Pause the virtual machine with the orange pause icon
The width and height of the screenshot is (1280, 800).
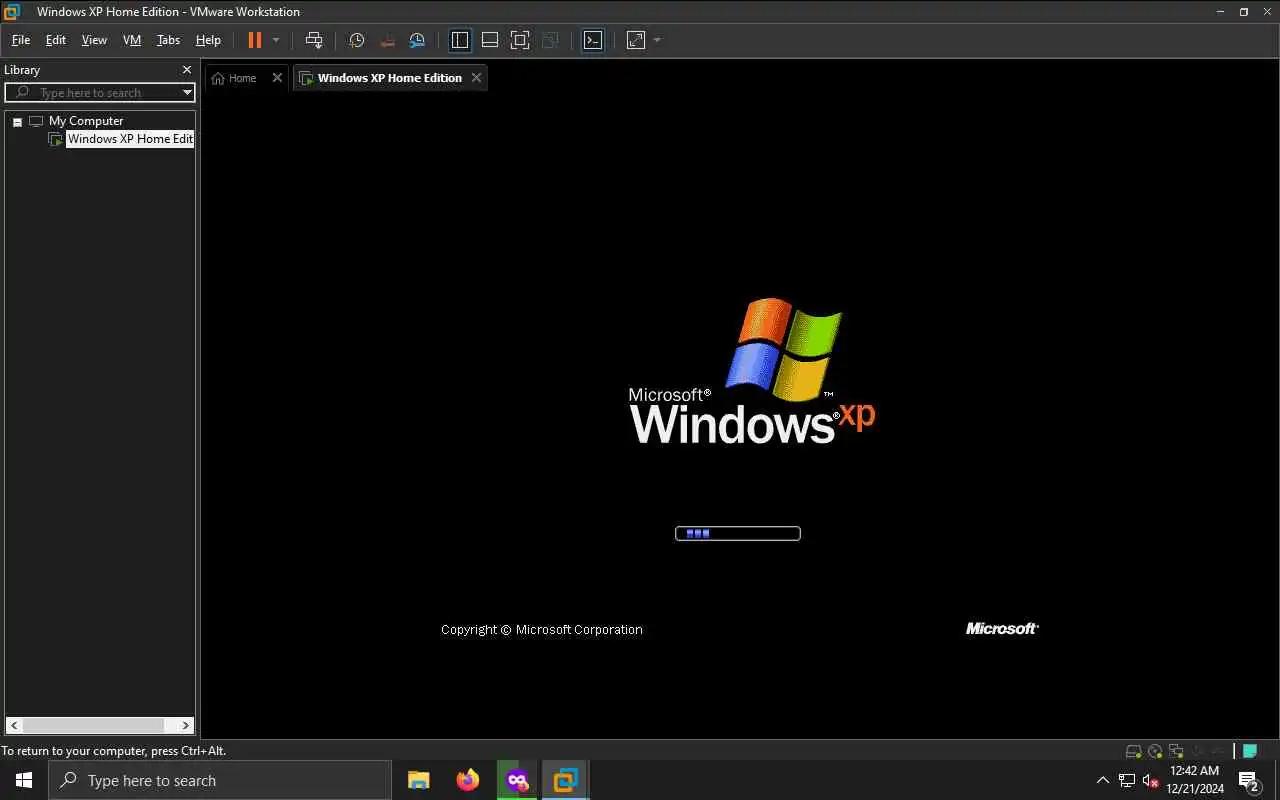click(254, 40)
